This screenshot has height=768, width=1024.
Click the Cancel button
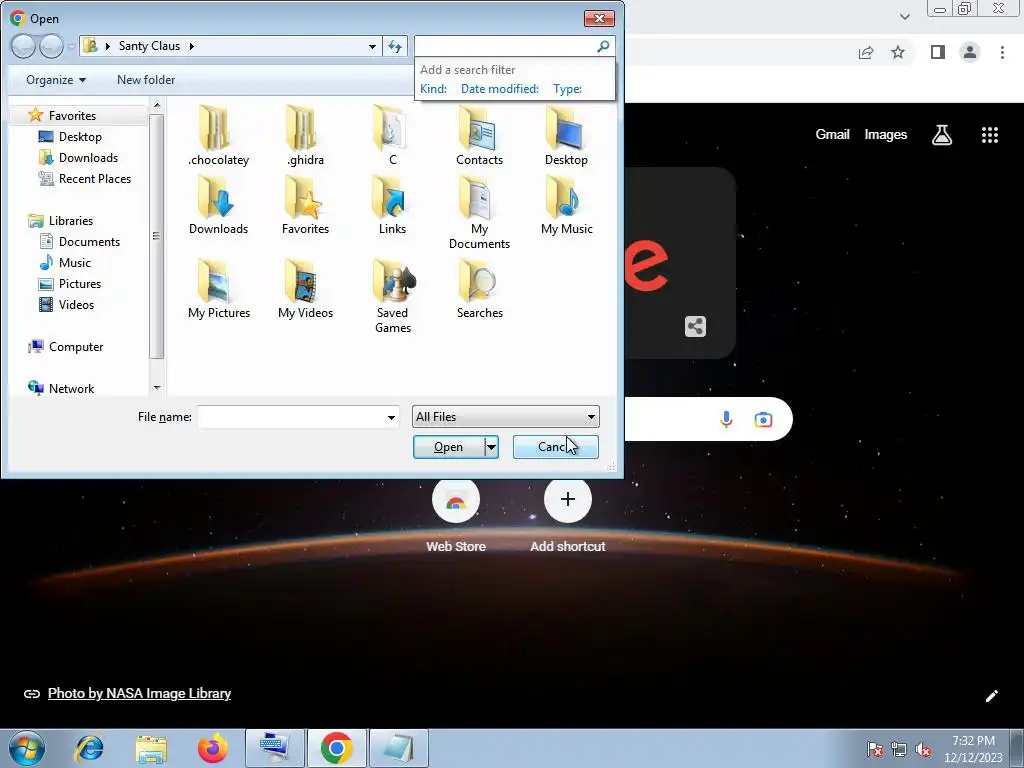coord(555,447)
